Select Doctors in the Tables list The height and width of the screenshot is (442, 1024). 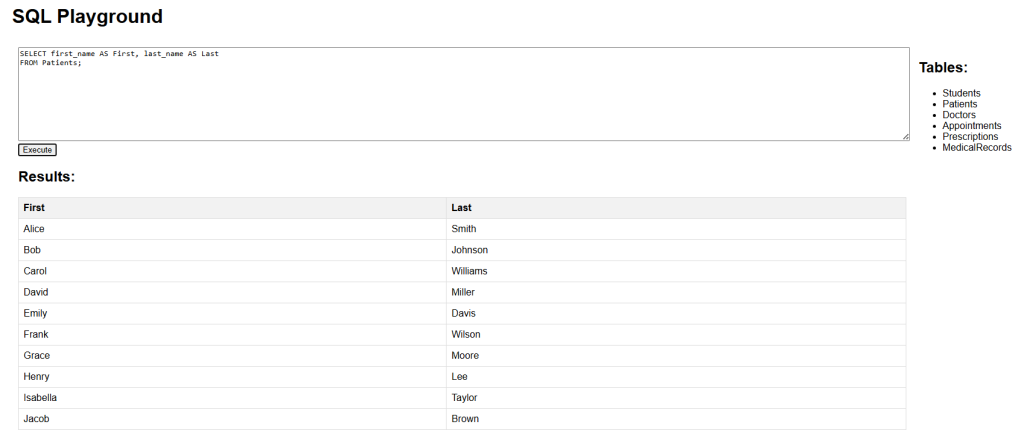pyautogui.click(x=959, y=115)
